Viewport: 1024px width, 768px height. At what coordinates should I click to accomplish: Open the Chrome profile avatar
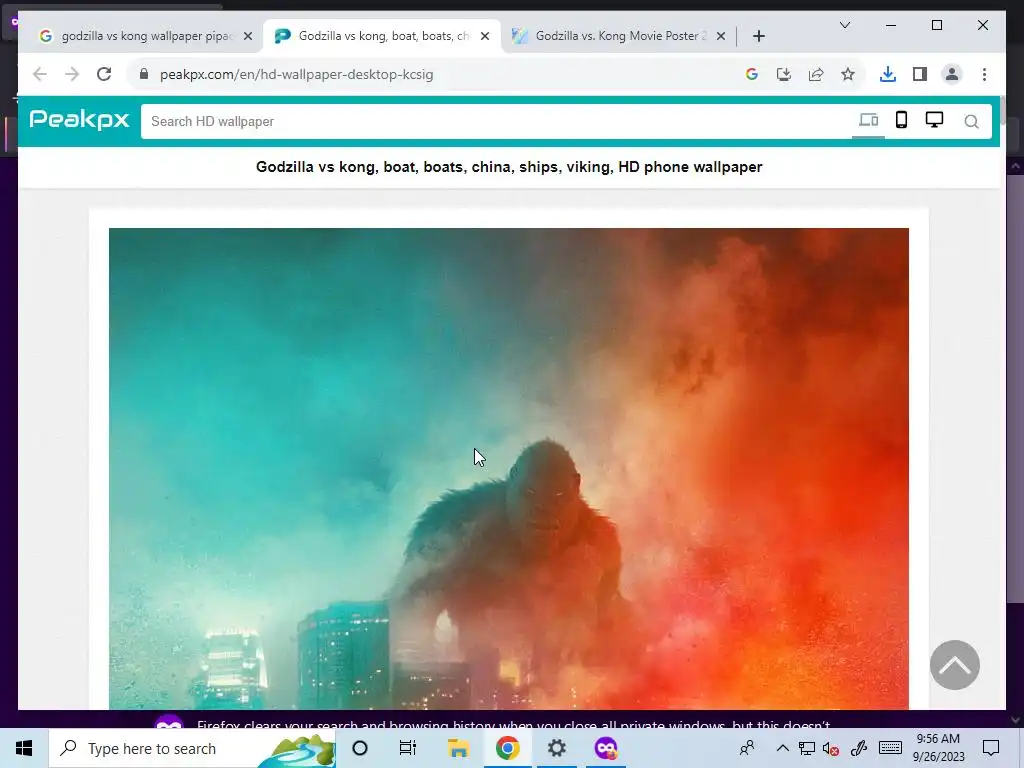(x=952, y=74)
